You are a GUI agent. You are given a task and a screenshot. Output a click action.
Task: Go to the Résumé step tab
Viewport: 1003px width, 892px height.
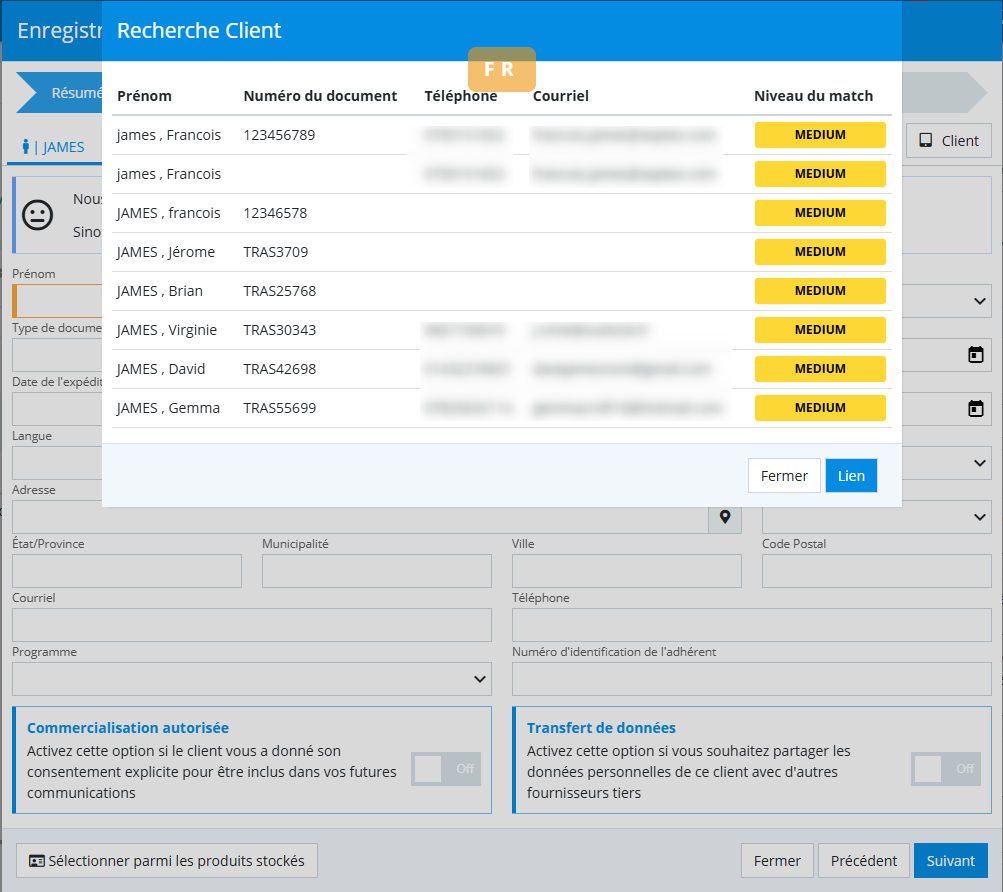pos(70,93)
